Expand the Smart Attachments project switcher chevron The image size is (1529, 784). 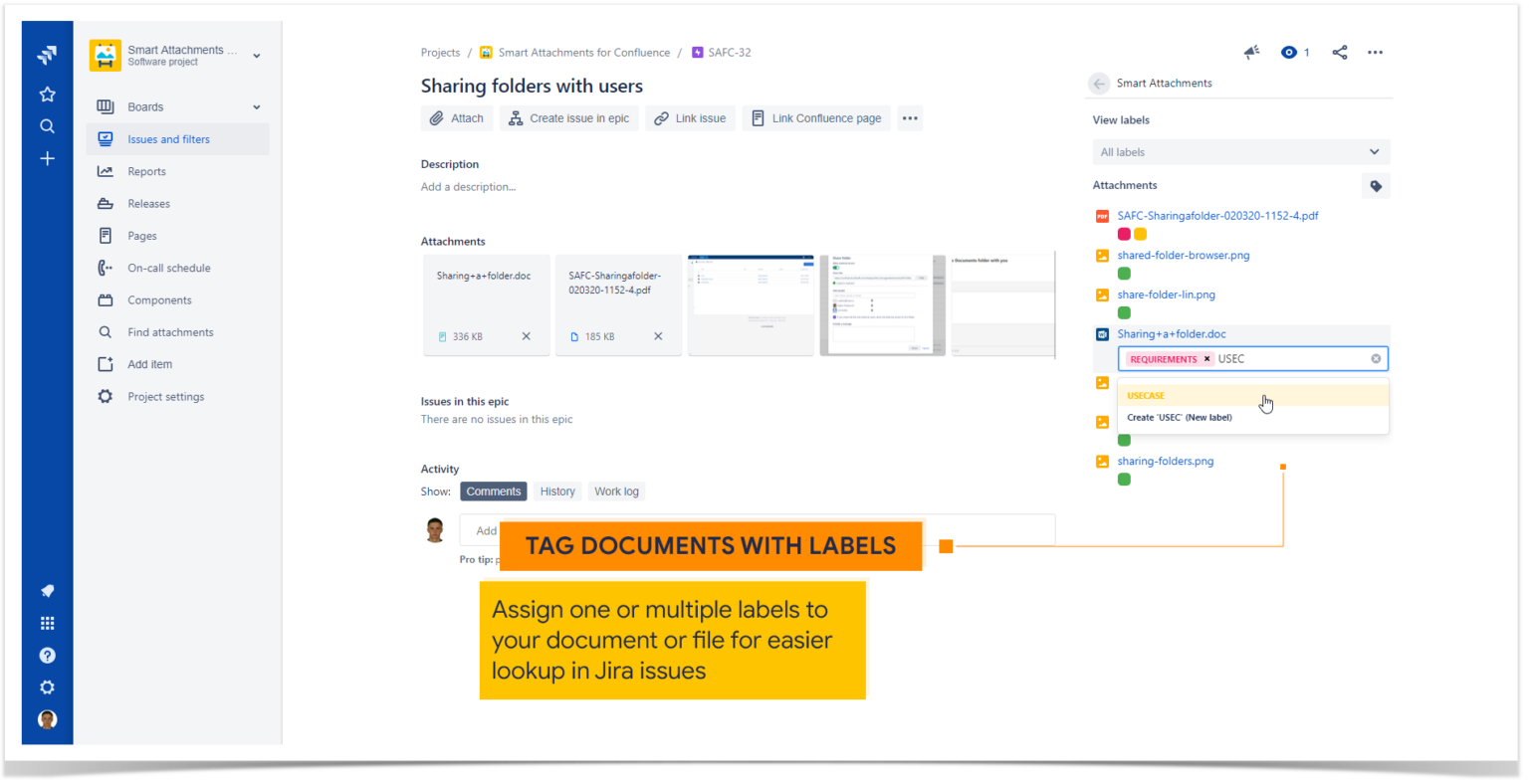pyautogui.click(x=257, y=56)
